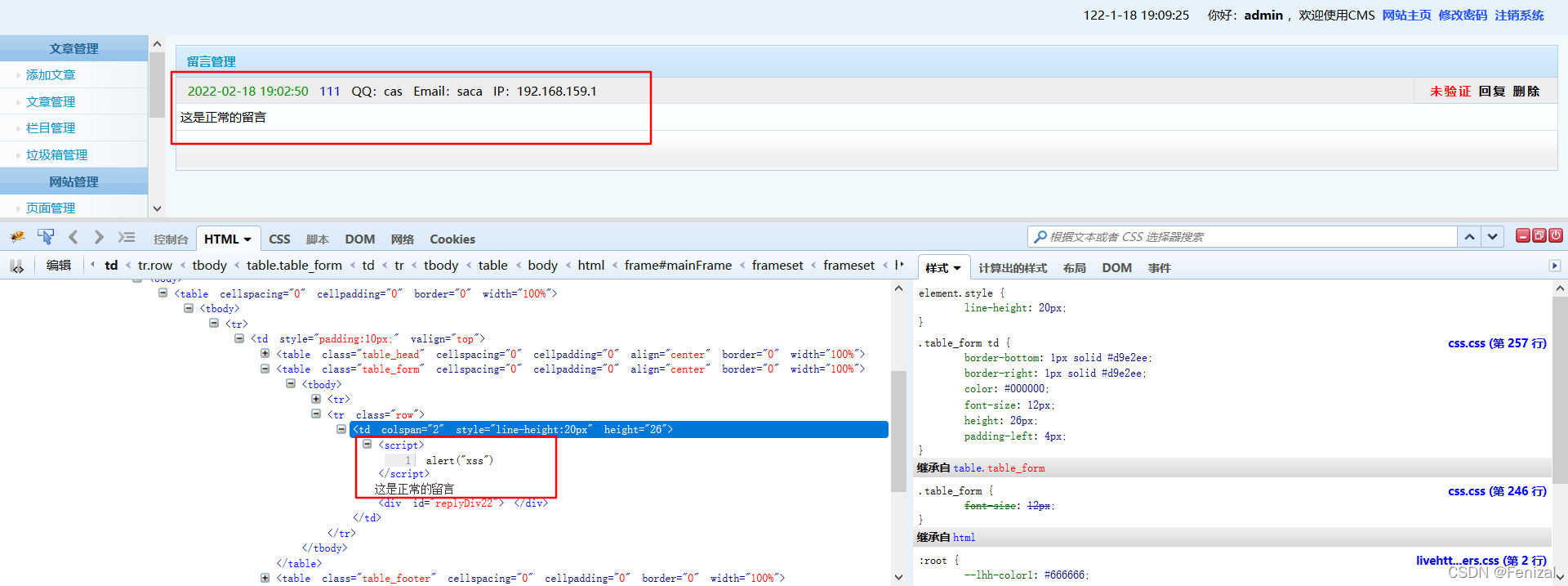The image size is (1568, 586).
Task: Go back in Firebug panel history
Action: pos(73,237)
